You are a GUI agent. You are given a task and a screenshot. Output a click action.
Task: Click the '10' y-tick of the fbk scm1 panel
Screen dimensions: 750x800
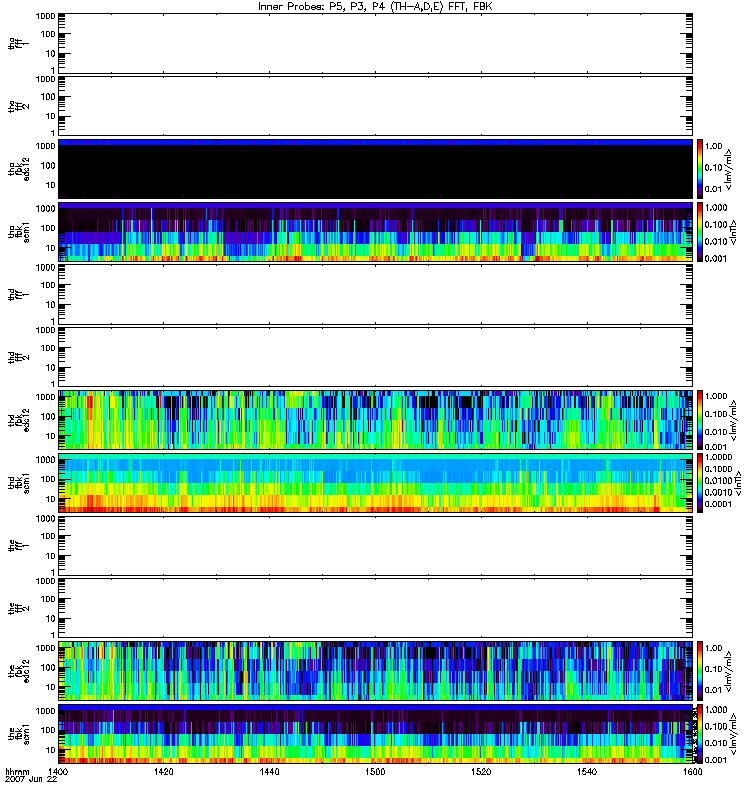click(51, 749)
